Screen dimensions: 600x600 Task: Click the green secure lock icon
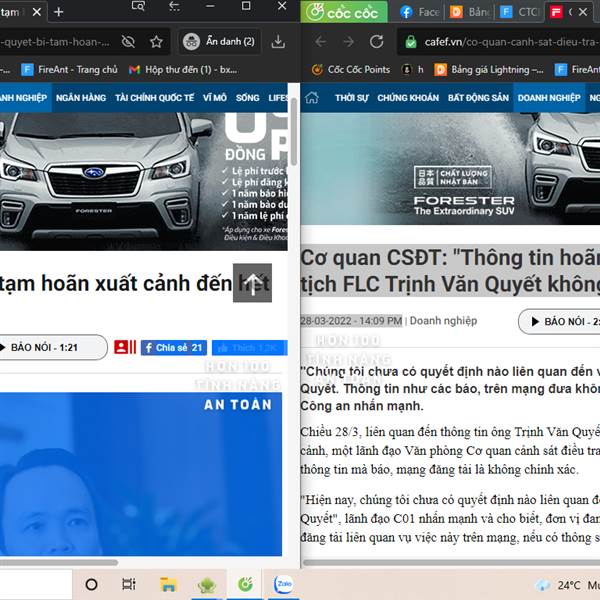click(x=411, y=41)
